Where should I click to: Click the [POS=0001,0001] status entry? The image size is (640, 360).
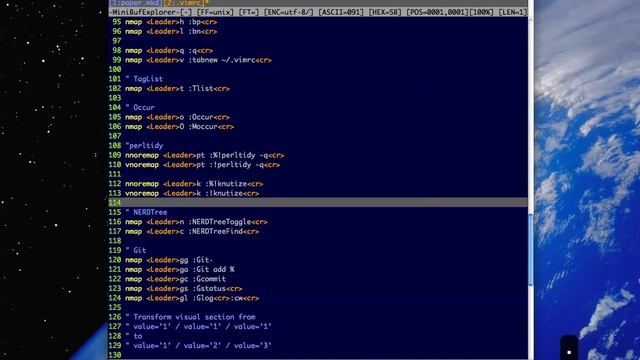click(x=438, y=12)
